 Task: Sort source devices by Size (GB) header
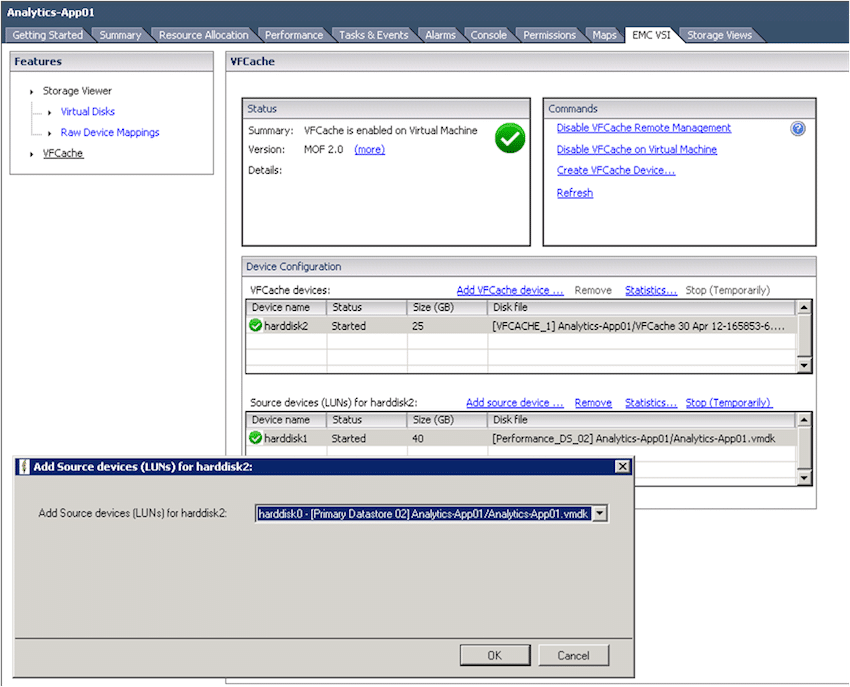point(447,420)
